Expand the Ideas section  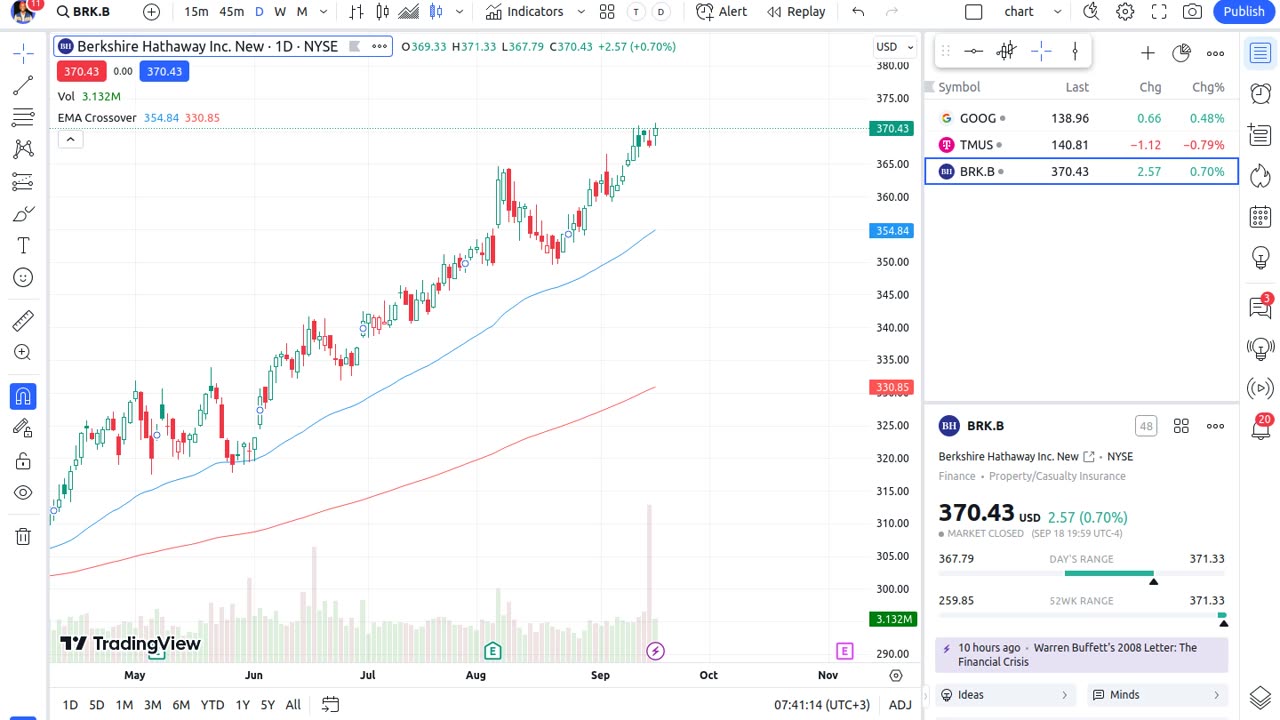1006,695
